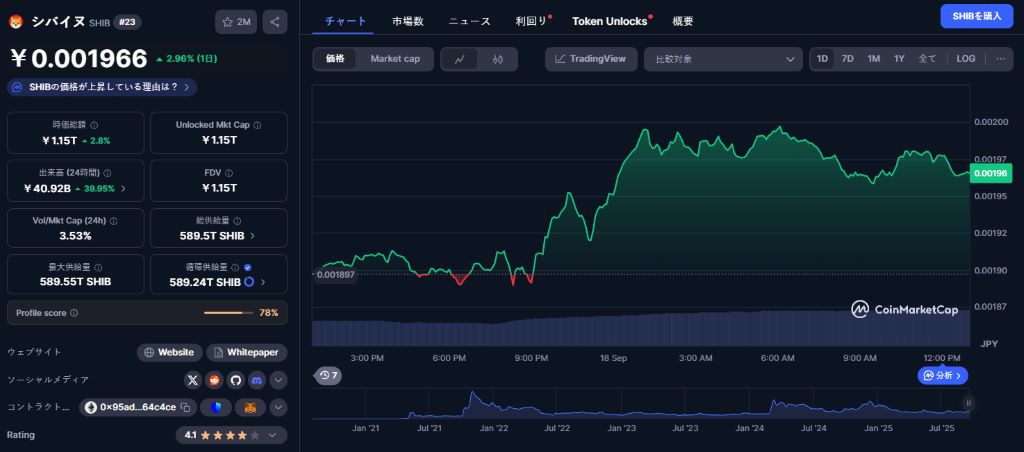Click the MetaMask fox icon
Viewport: 1024px width, 452px height.
click(x=251, y=408)
